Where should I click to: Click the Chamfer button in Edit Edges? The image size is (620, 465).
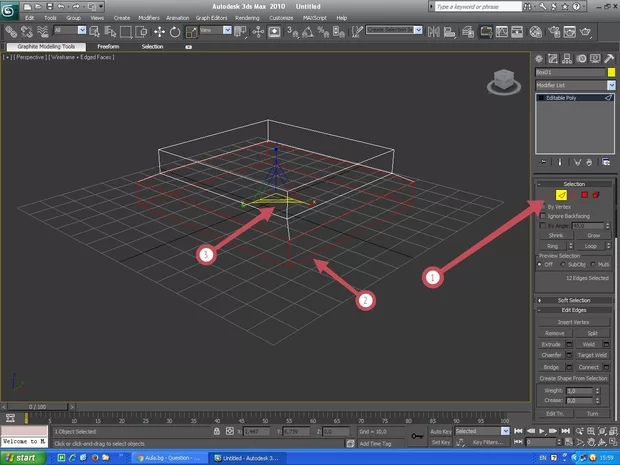[553, 354]
